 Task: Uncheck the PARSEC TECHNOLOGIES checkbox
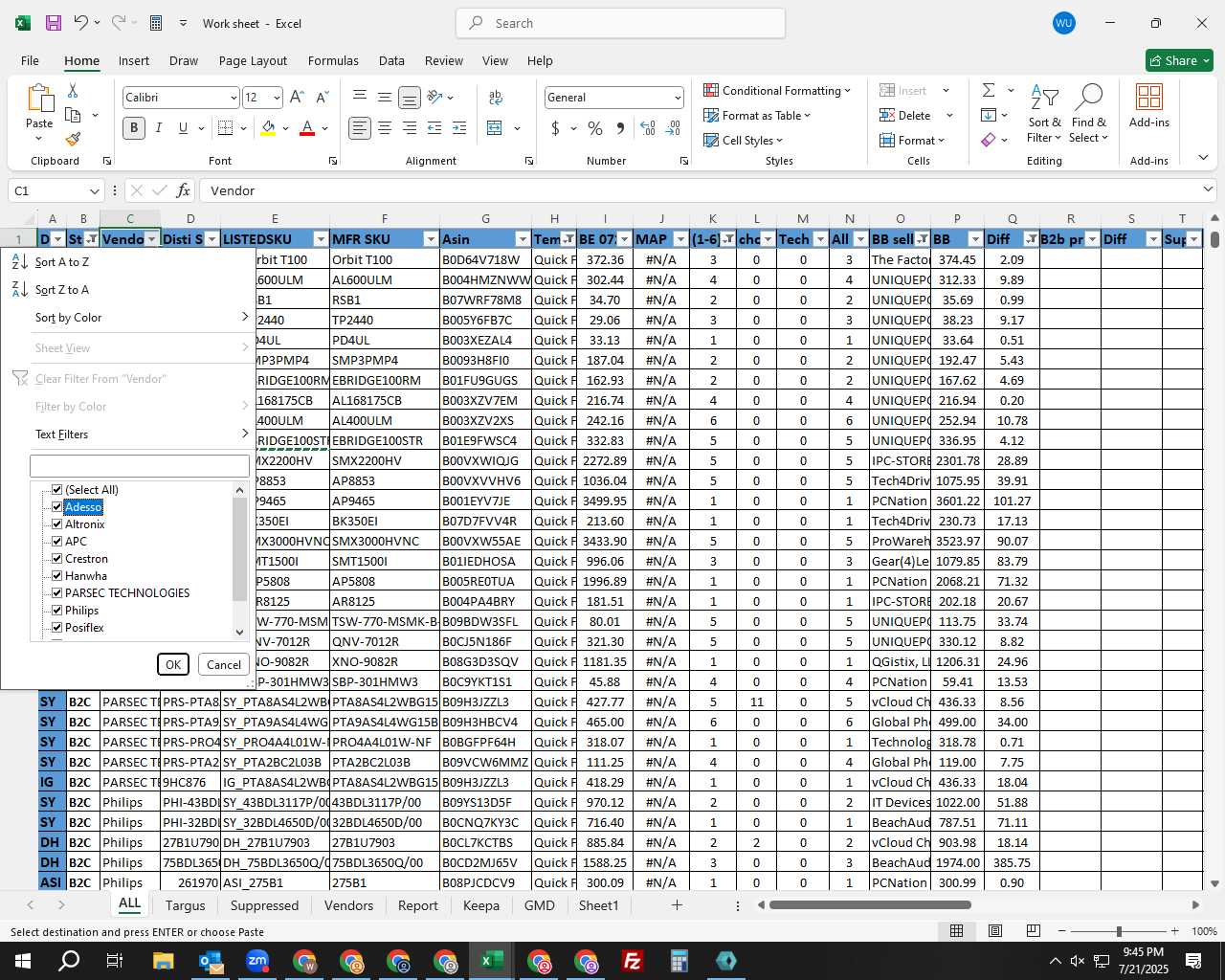pos(57,593)
